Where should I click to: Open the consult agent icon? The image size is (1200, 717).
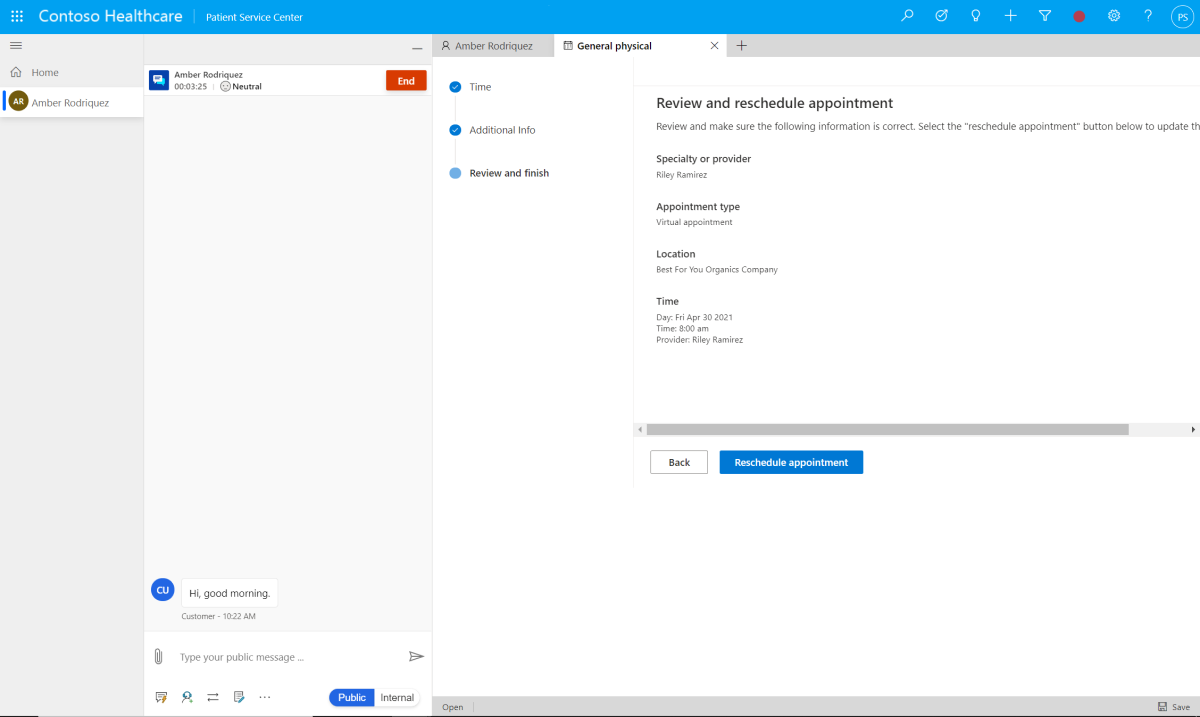pos(187,697)
